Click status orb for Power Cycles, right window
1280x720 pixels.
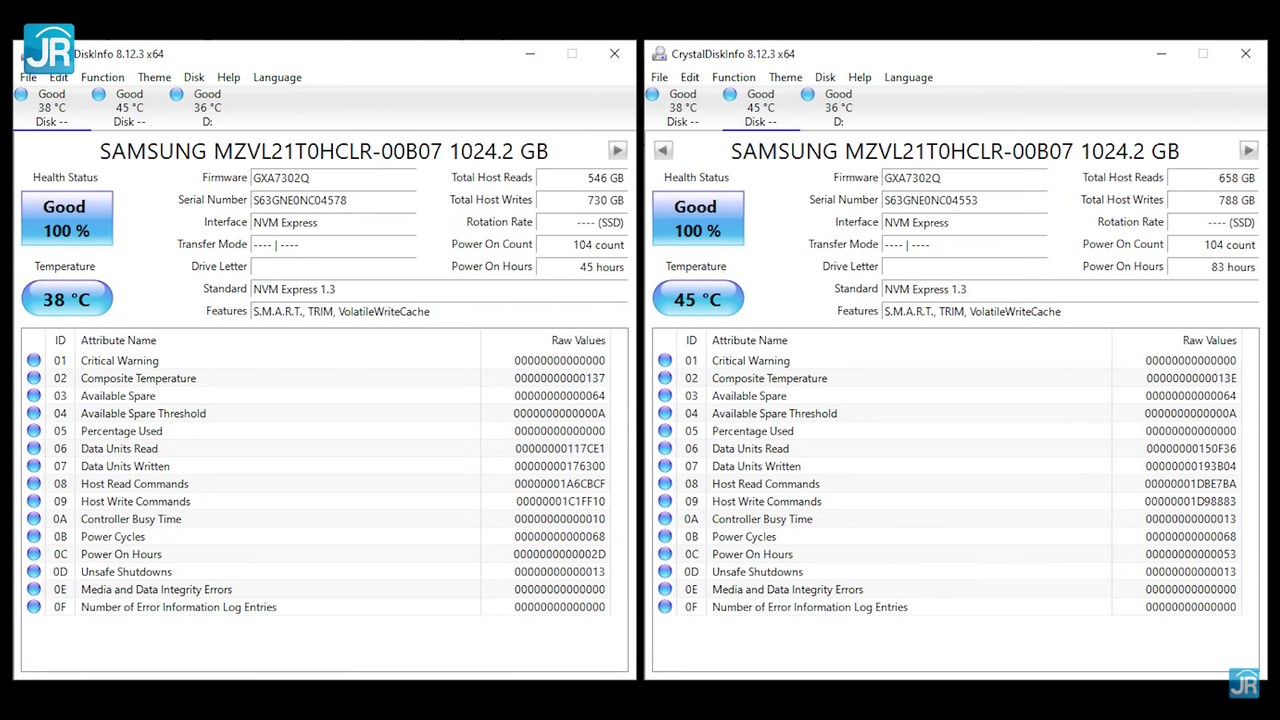pos(665,537)
